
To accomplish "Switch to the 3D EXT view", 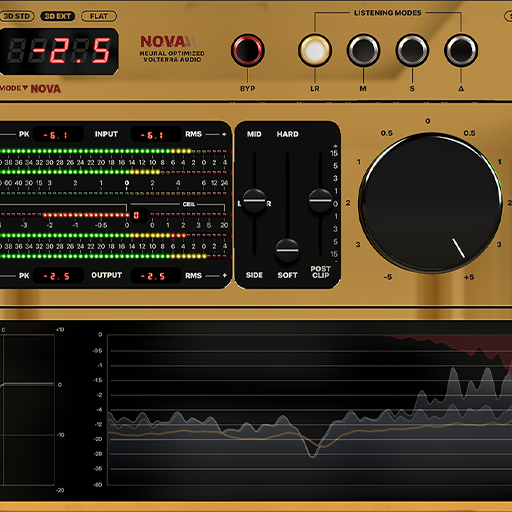I will 58,16.
